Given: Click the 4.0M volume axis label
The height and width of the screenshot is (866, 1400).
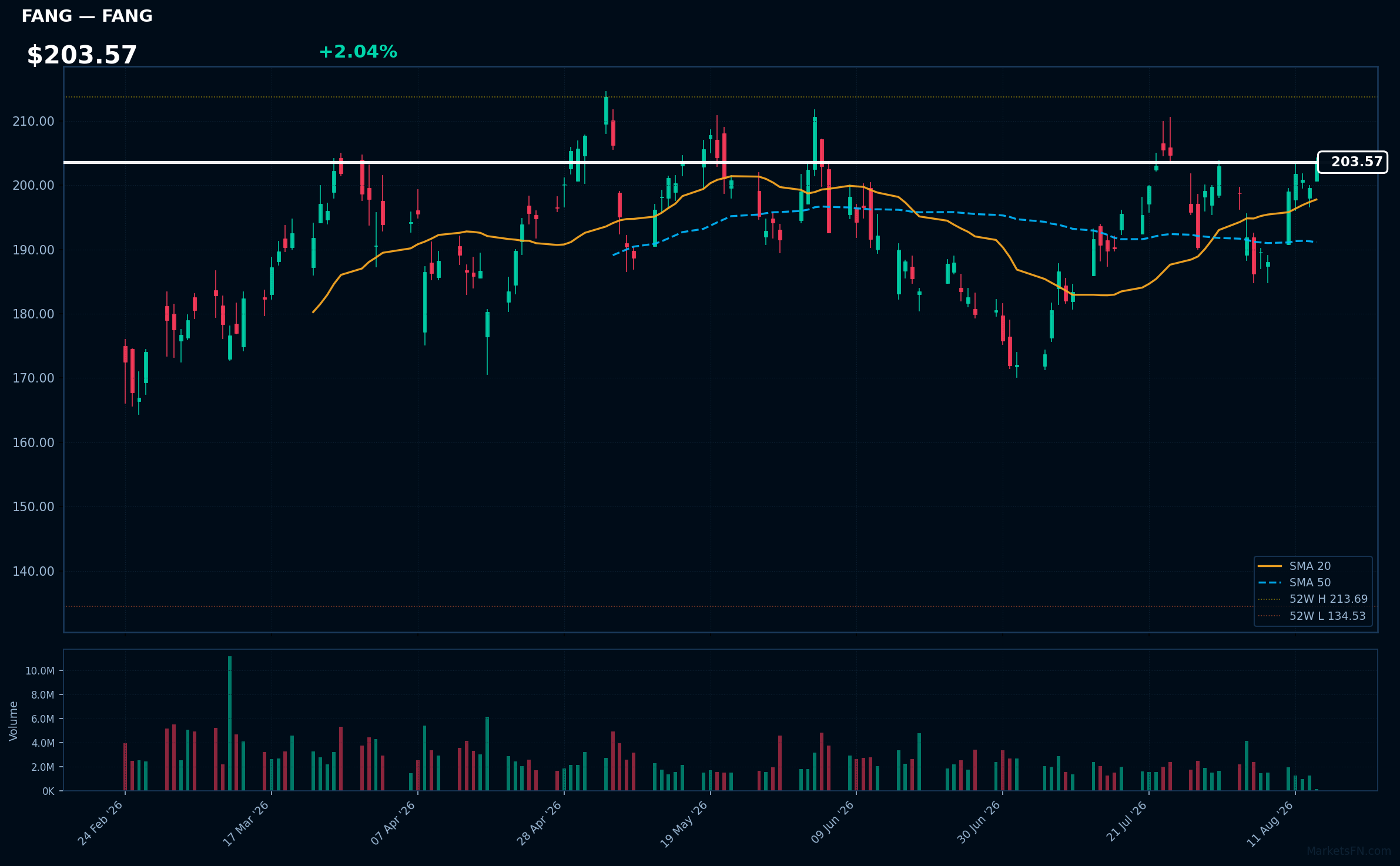Looking at the screenshot, I should pyautogui.click(x=43, y=743).
